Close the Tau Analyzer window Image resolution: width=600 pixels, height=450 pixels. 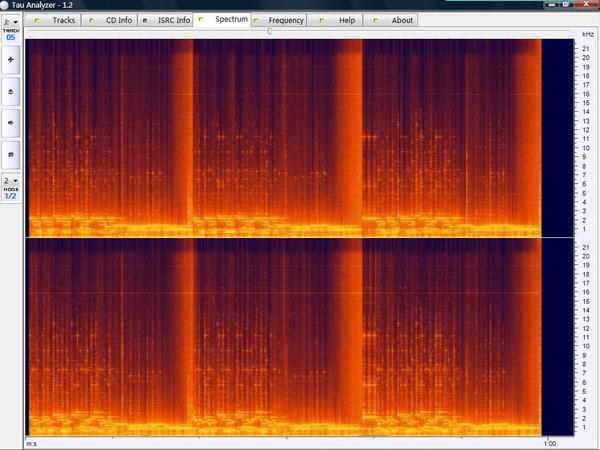point(586,4)
